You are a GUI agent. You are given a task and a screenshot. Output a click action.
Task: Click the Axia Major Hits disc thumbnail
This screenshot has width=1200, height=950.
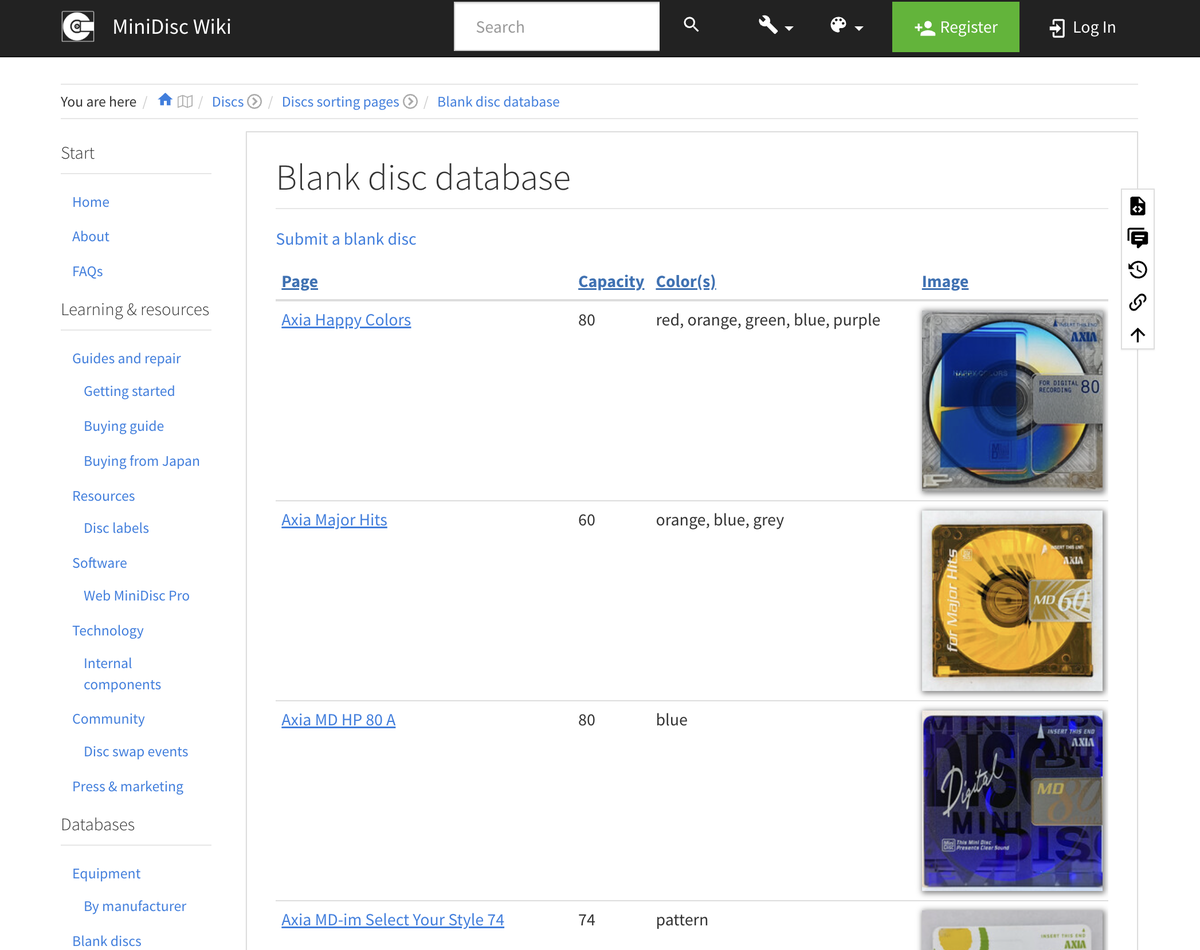pos(1012,600)
